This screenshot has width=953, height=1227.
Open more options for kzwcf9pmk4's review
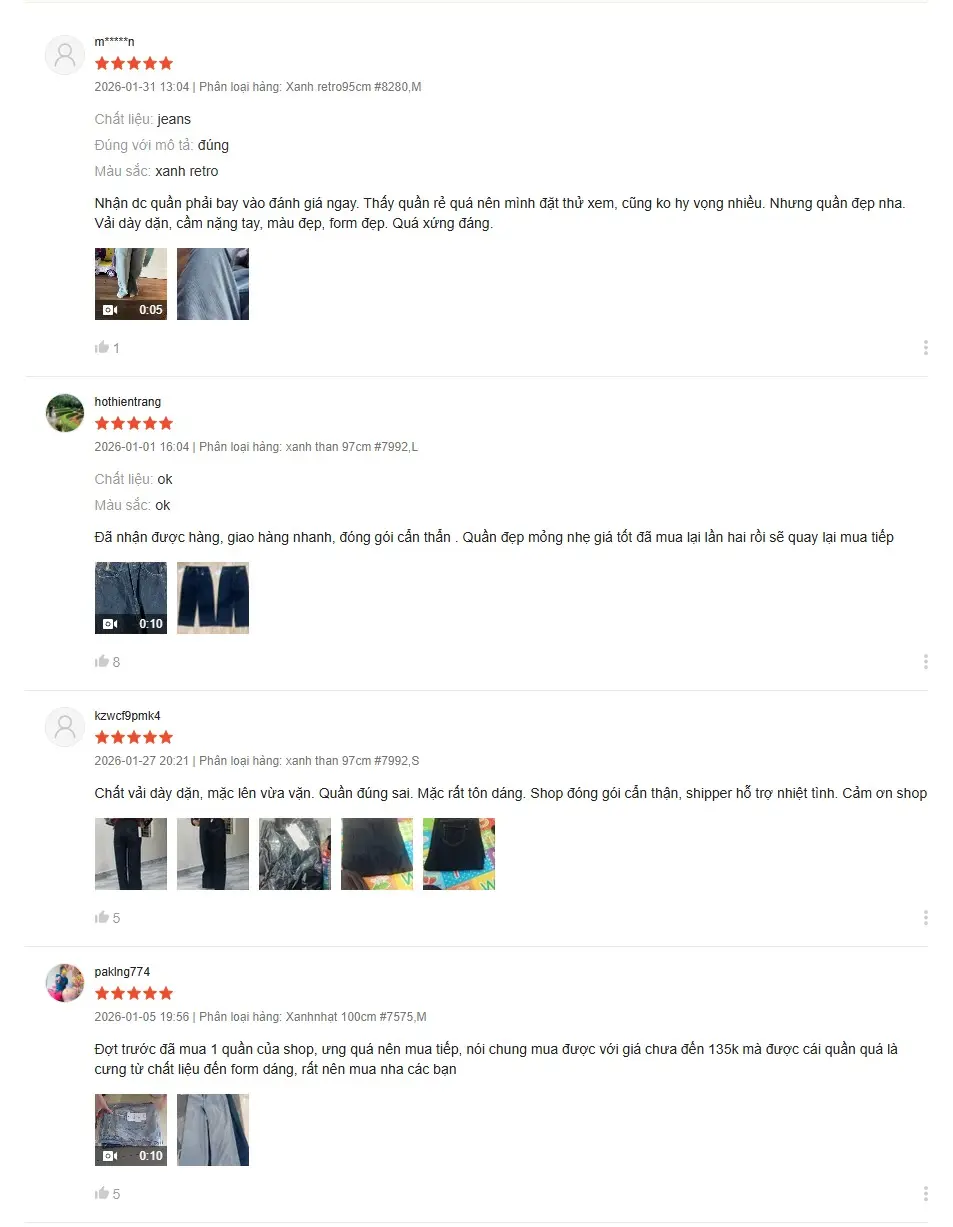click(x=925, y=918)
